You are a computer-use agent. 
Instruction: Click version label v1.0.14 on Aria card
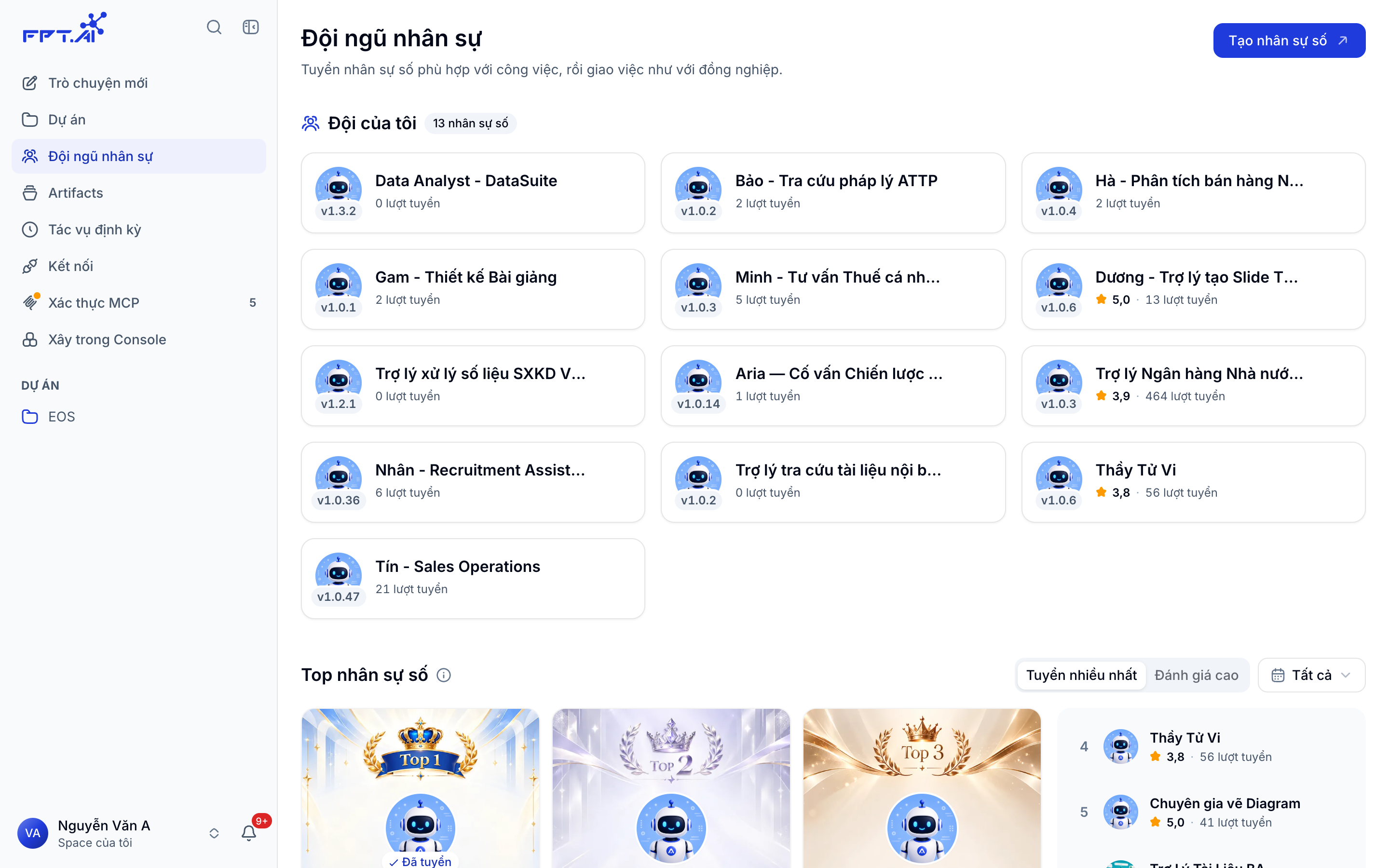pos(698,404)
